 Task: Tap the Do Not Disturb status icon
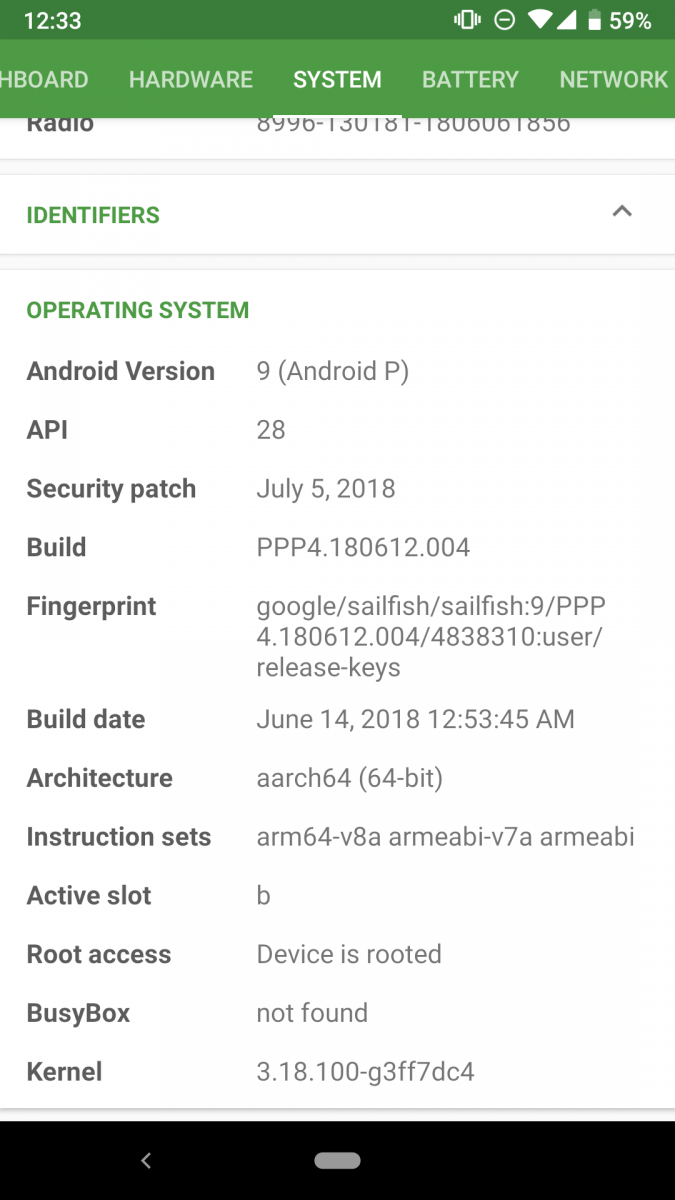505,19
